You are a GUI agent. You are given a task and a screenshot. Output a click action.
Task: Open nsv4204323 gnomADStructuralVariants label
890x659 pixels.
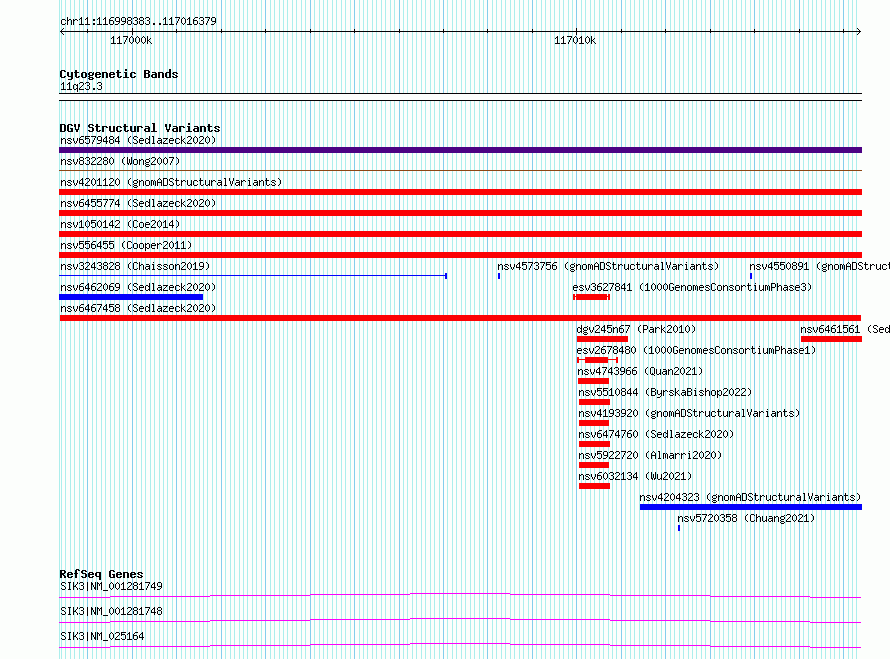click(x=750, y=497)
